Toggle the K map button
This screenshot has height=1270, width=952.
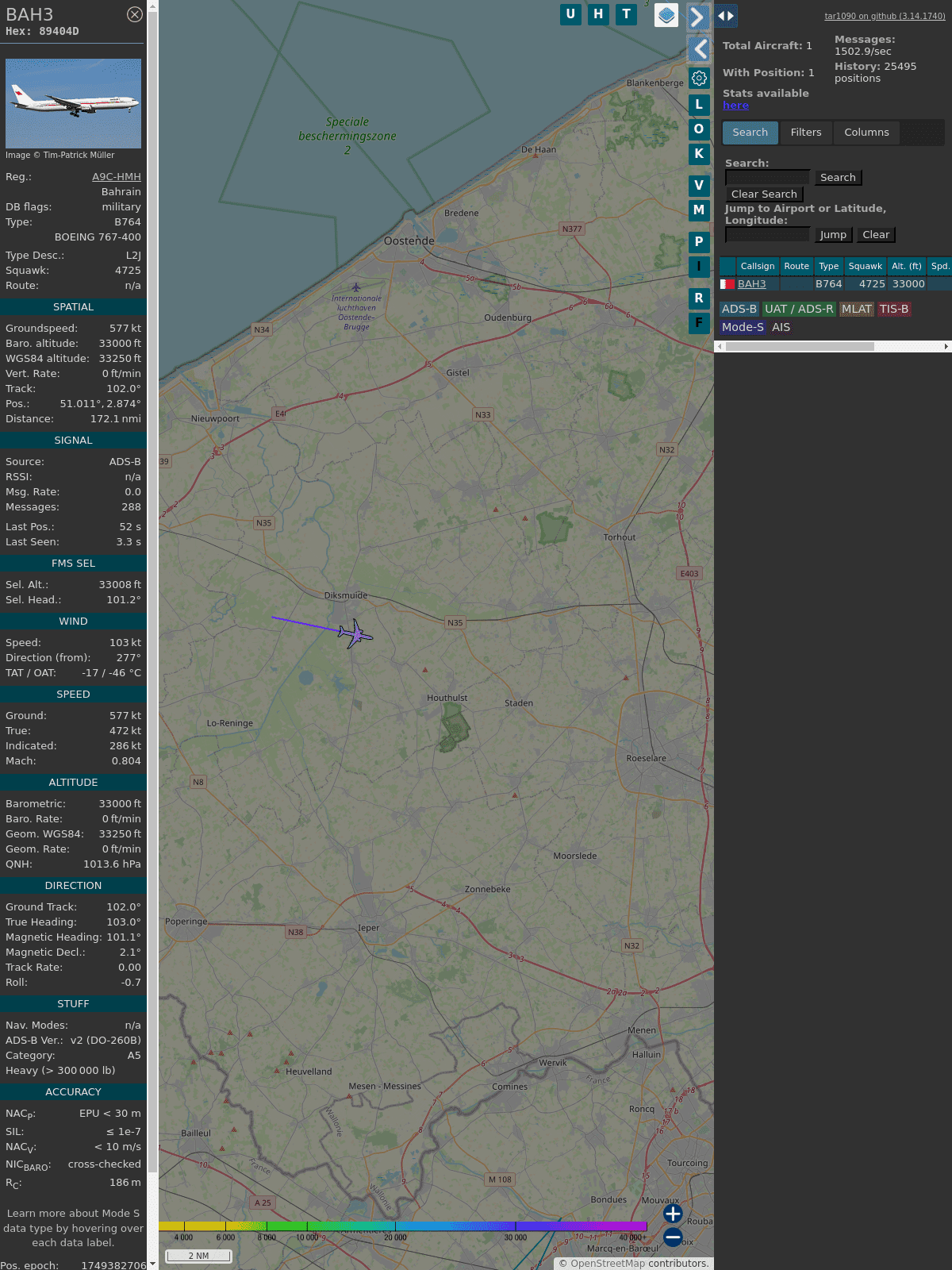click(x=699, y=153)
